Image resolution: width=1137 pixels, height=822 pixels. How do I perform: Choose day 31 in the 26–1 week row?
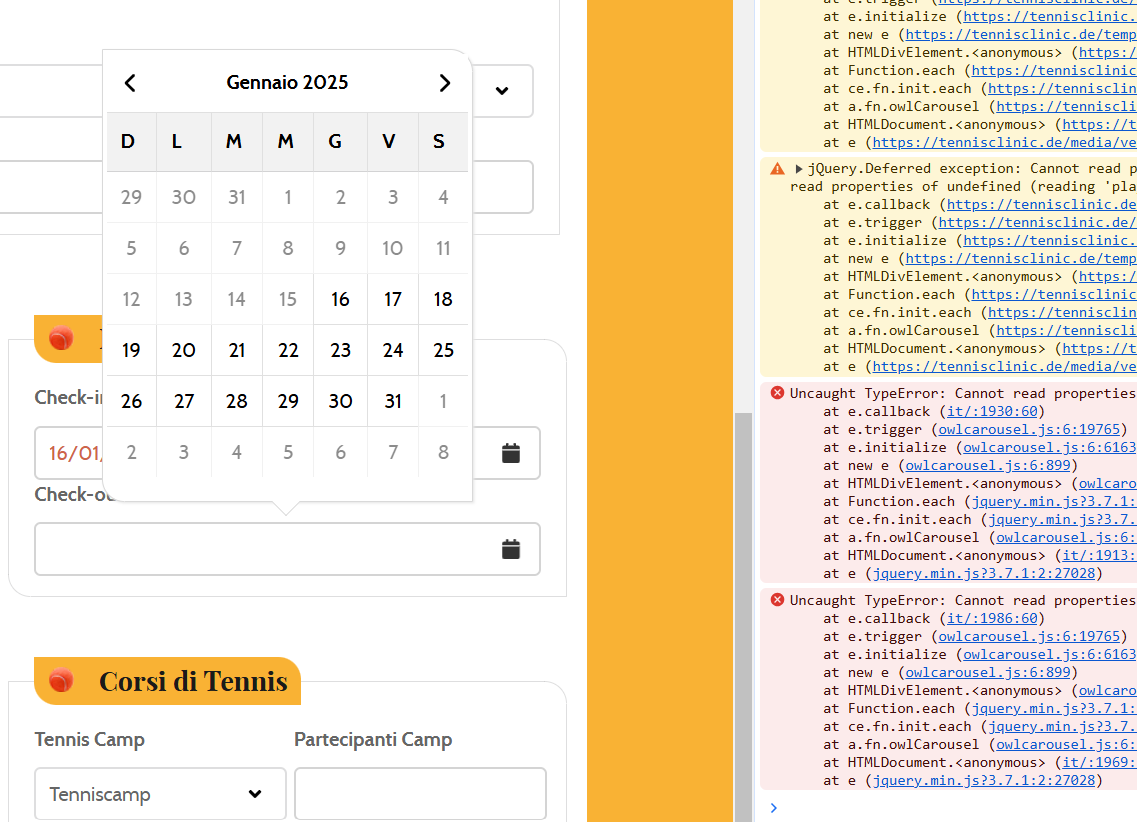tap(392, 401)
